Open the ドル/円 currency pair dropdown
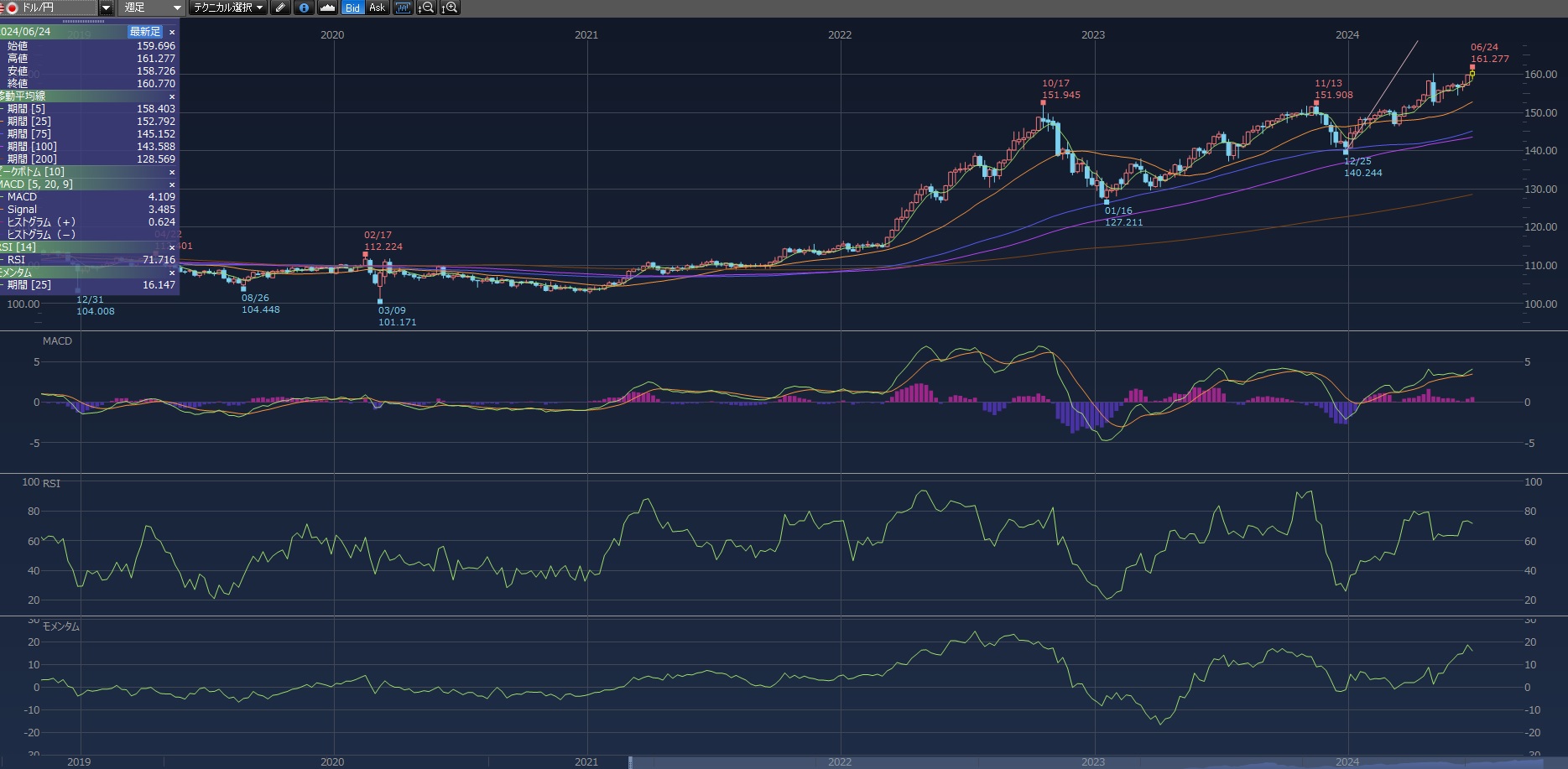Screen dimensions: 1568x769 click(106, 8)
